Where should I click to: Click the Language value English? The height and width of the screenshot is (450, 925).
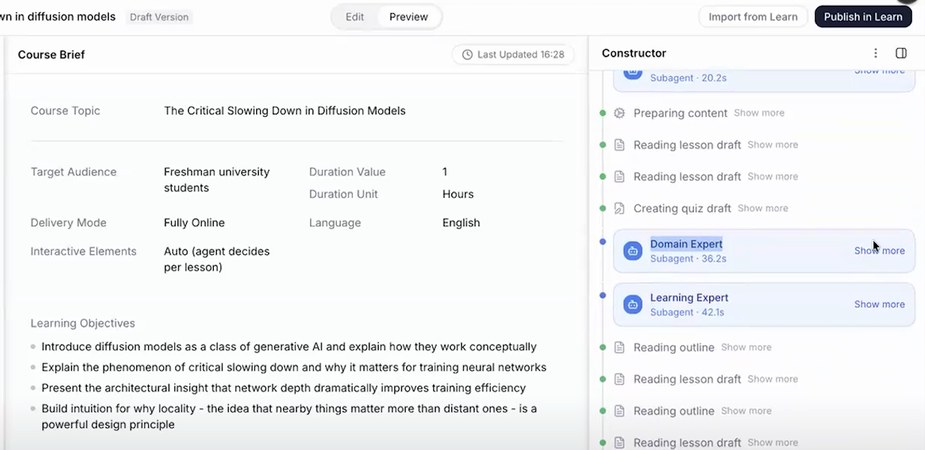[461, 223]
